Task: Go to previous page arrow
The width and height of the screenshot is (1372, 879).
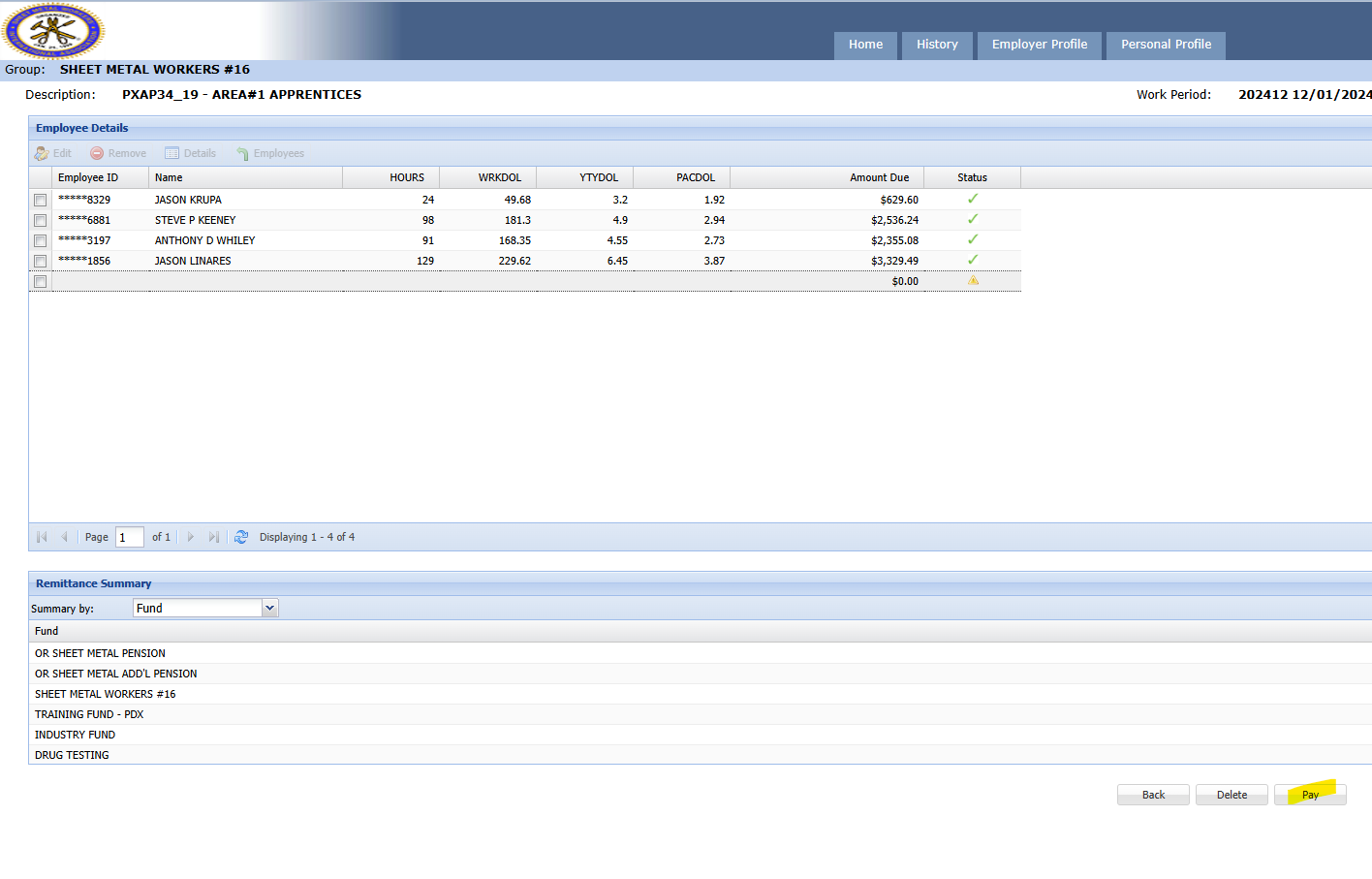Action: [64, 537]
